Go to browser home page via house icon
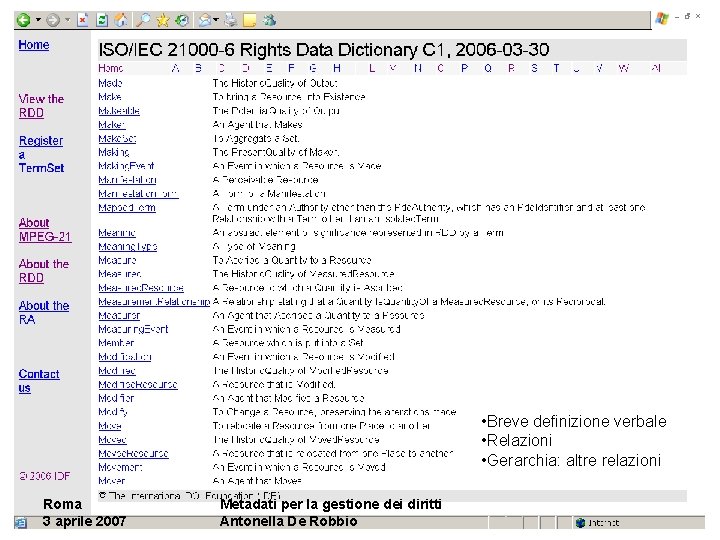Screen dimensions: 720x540 point(121,20)
